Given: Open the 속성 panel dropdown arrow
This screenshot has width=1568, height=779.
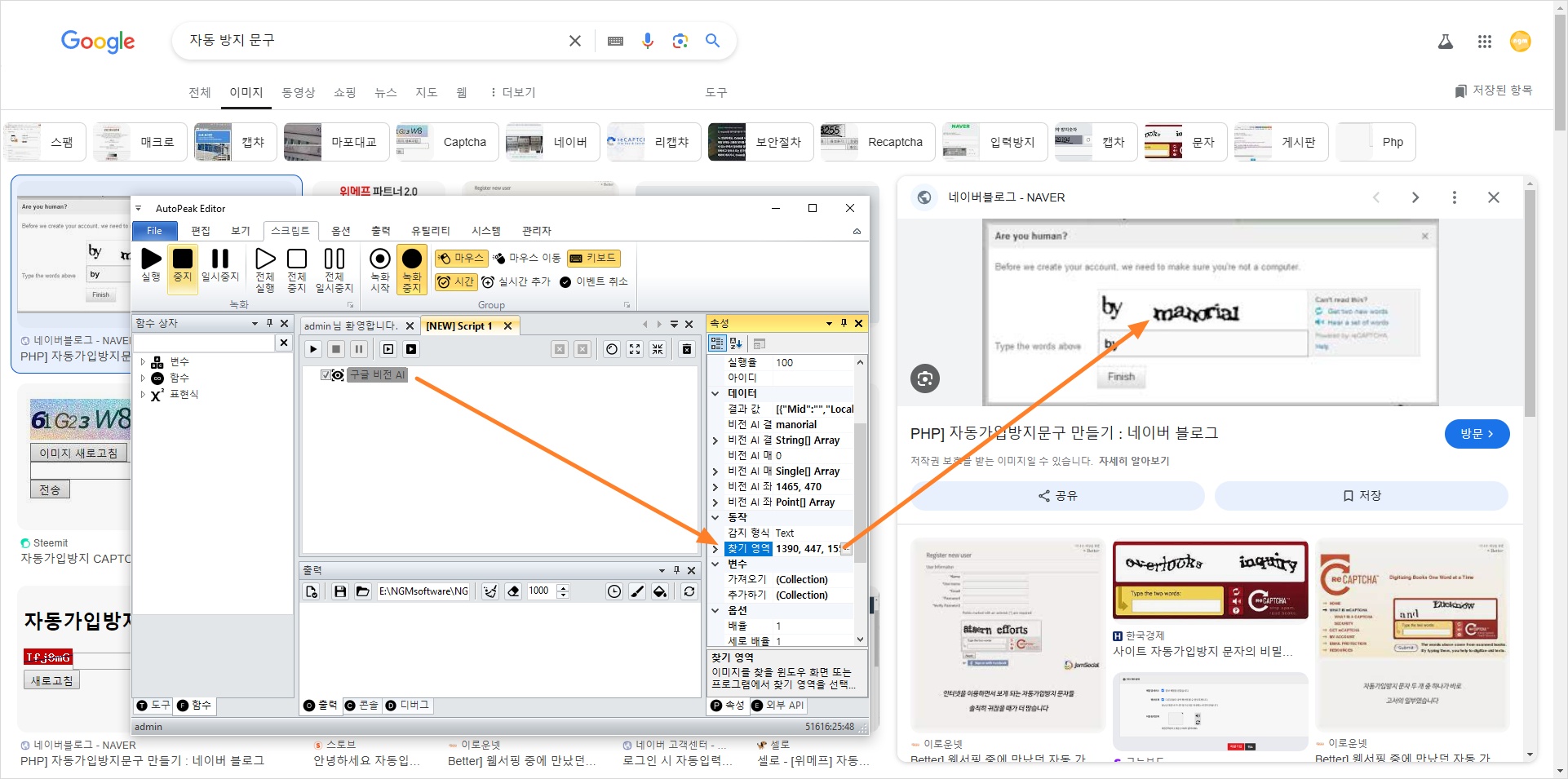Looking at the screenshot, I should [829, 323].
